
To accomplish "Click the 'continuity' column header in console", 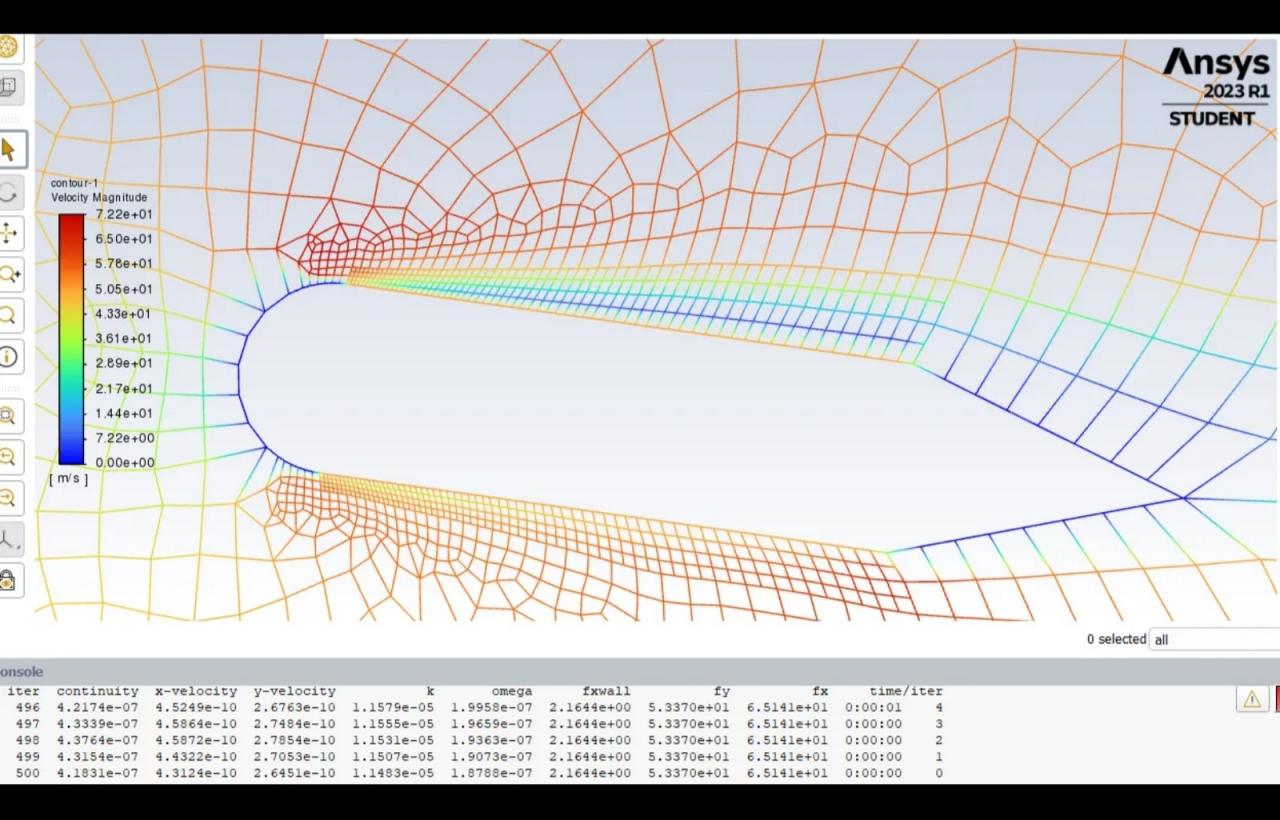I will point(97,691).
